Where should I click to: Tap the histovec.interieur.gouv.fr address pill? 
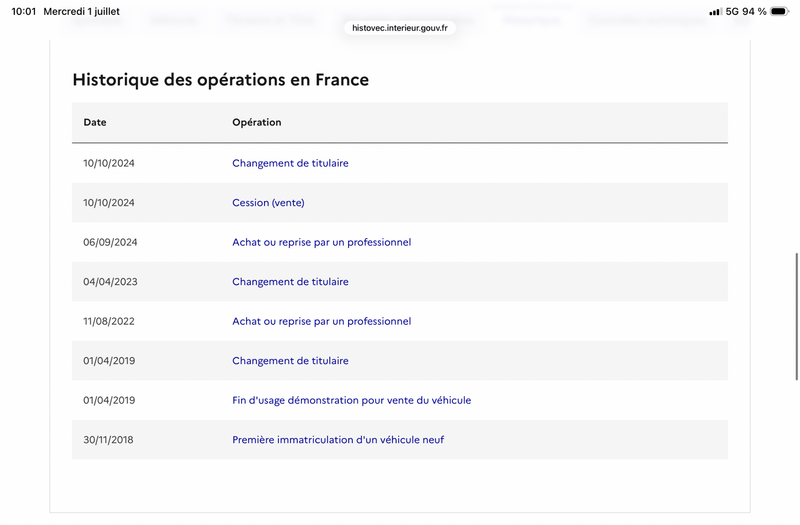pyautogui.click(x=400, y=28)
